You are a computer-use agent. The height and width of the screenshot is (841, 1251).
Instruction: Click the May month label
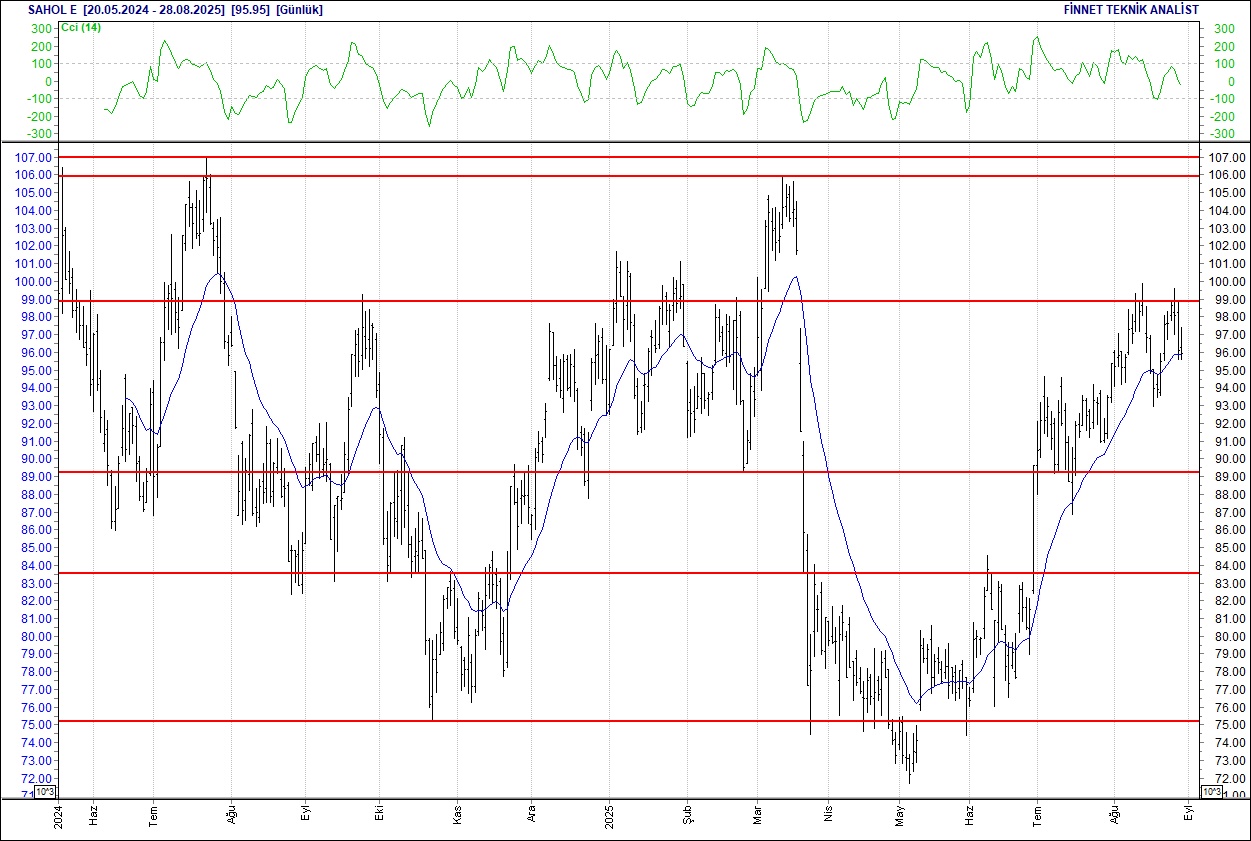coord(900,814)
